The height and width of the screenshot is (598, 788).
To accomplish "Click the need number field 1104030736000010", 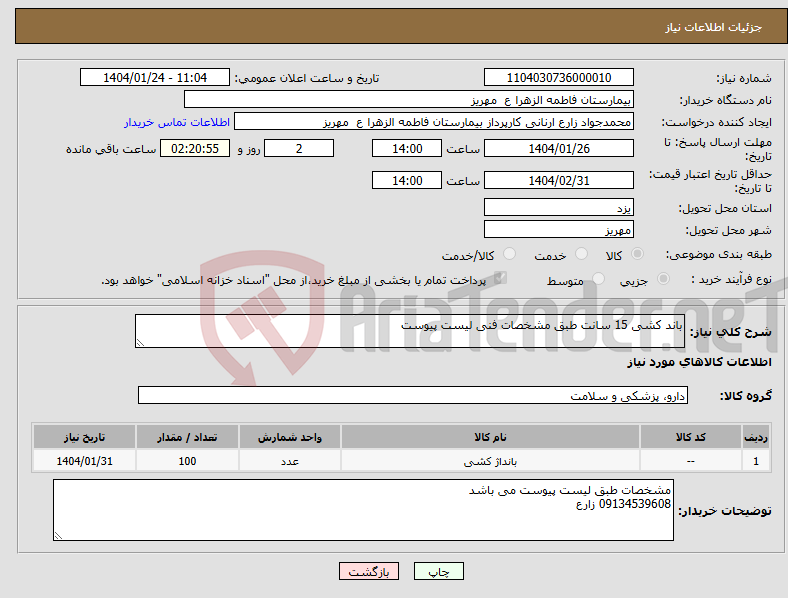I will (x=559, y=78).
